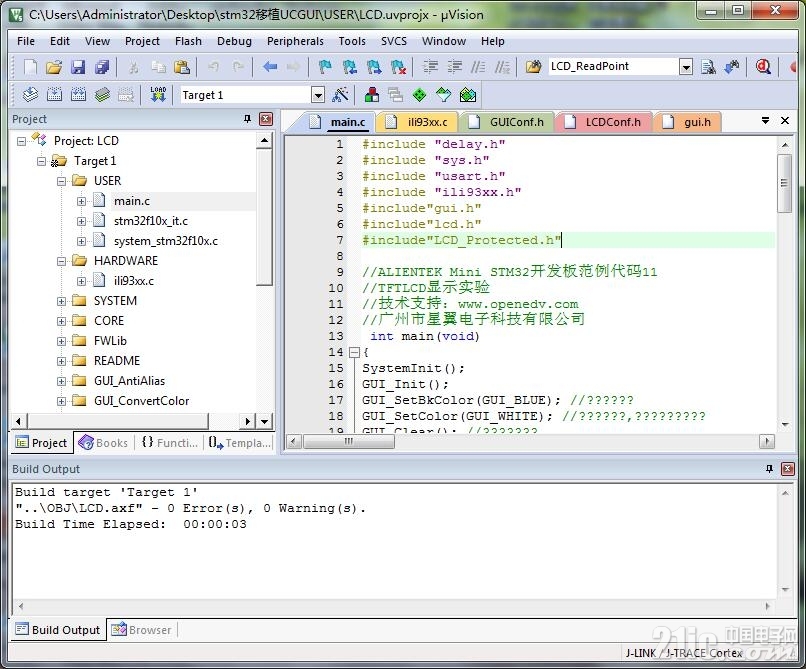Expand GUI_AntiAlias group
This screenshot has width=806, height=669.
click(x=62, y=382)
